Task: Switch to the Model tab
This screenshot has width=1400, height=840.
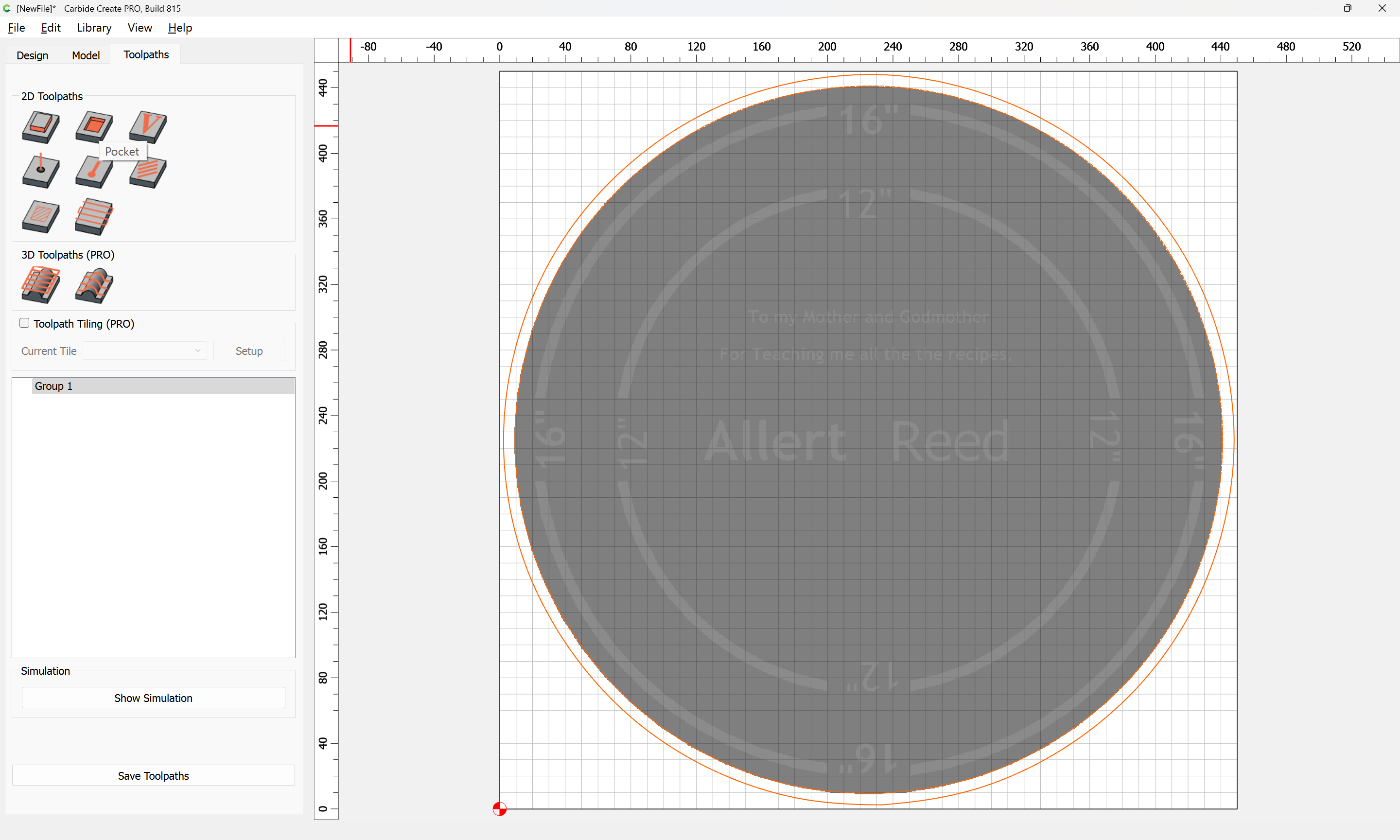Action: [86, 55]
